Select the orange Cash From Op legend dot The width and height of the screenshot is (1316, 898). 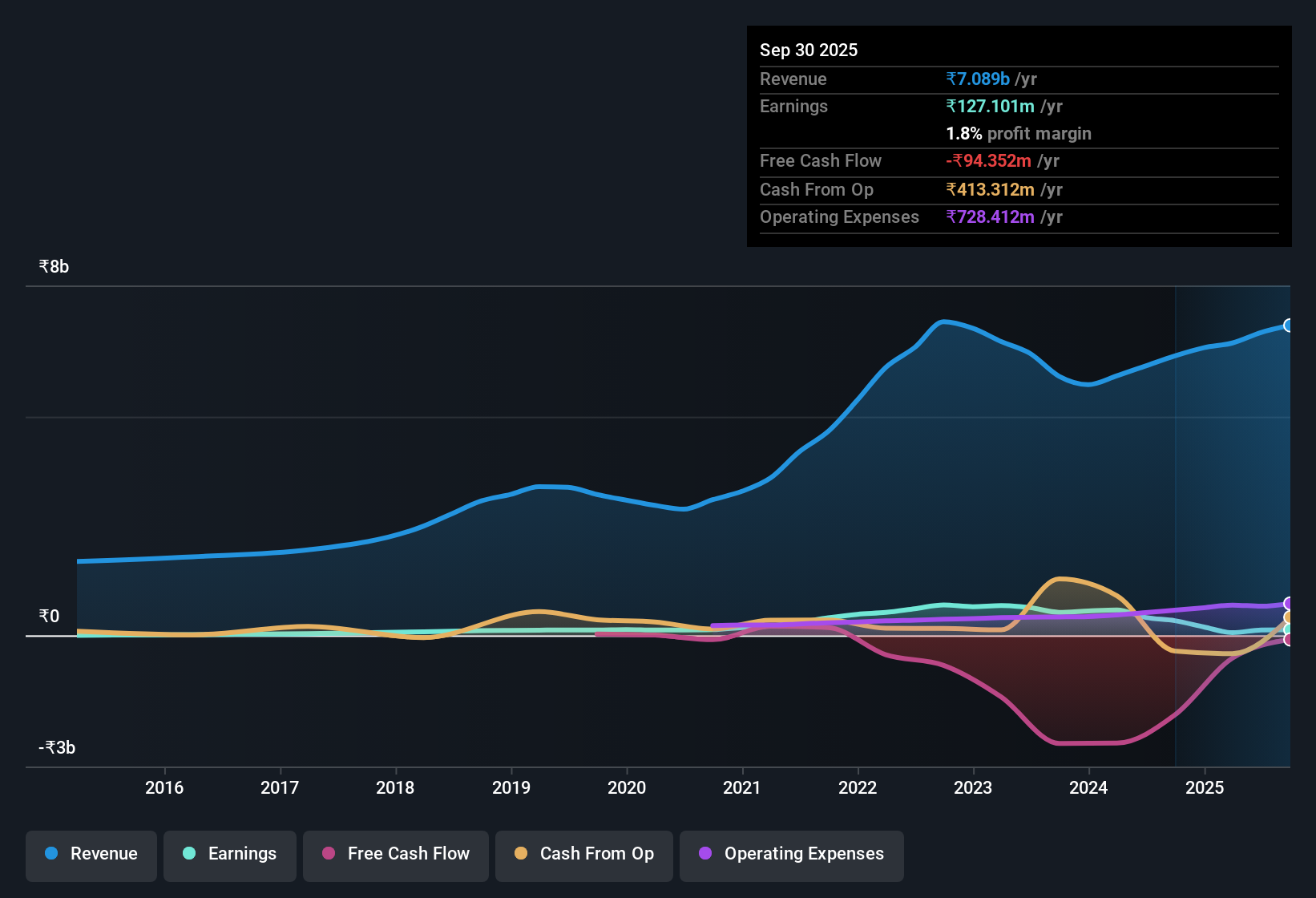(521, 854)
